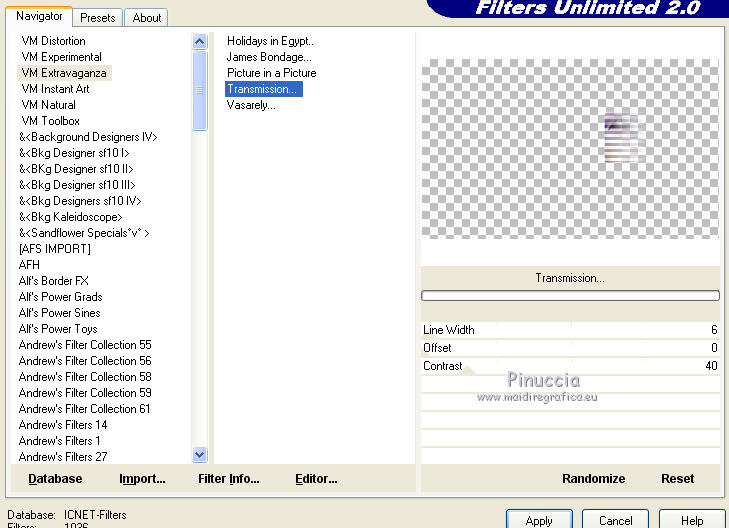Select Andrew's Filter Collection 56

click(85, 361)
